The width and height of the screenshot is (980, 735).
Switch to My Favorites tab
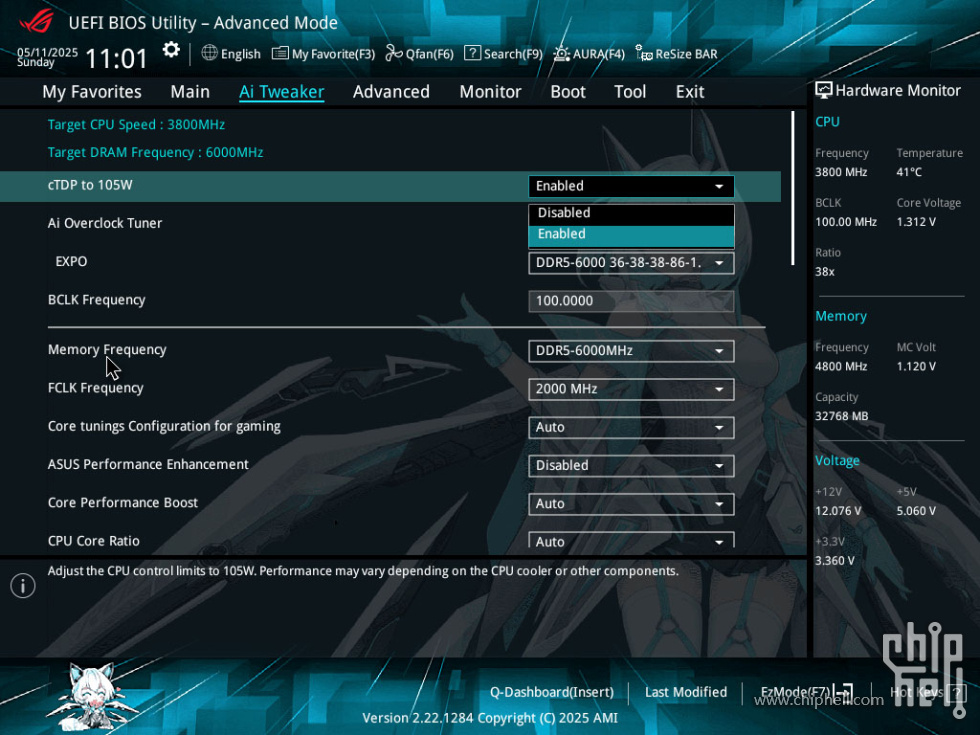(92, 92)
